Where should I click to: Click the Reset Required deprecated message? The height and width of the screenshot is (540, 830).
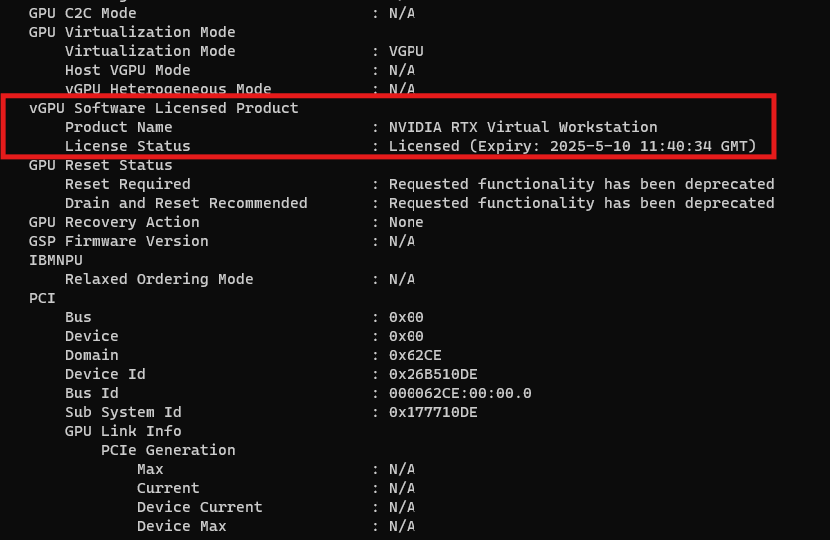click(x=581, y=184)
